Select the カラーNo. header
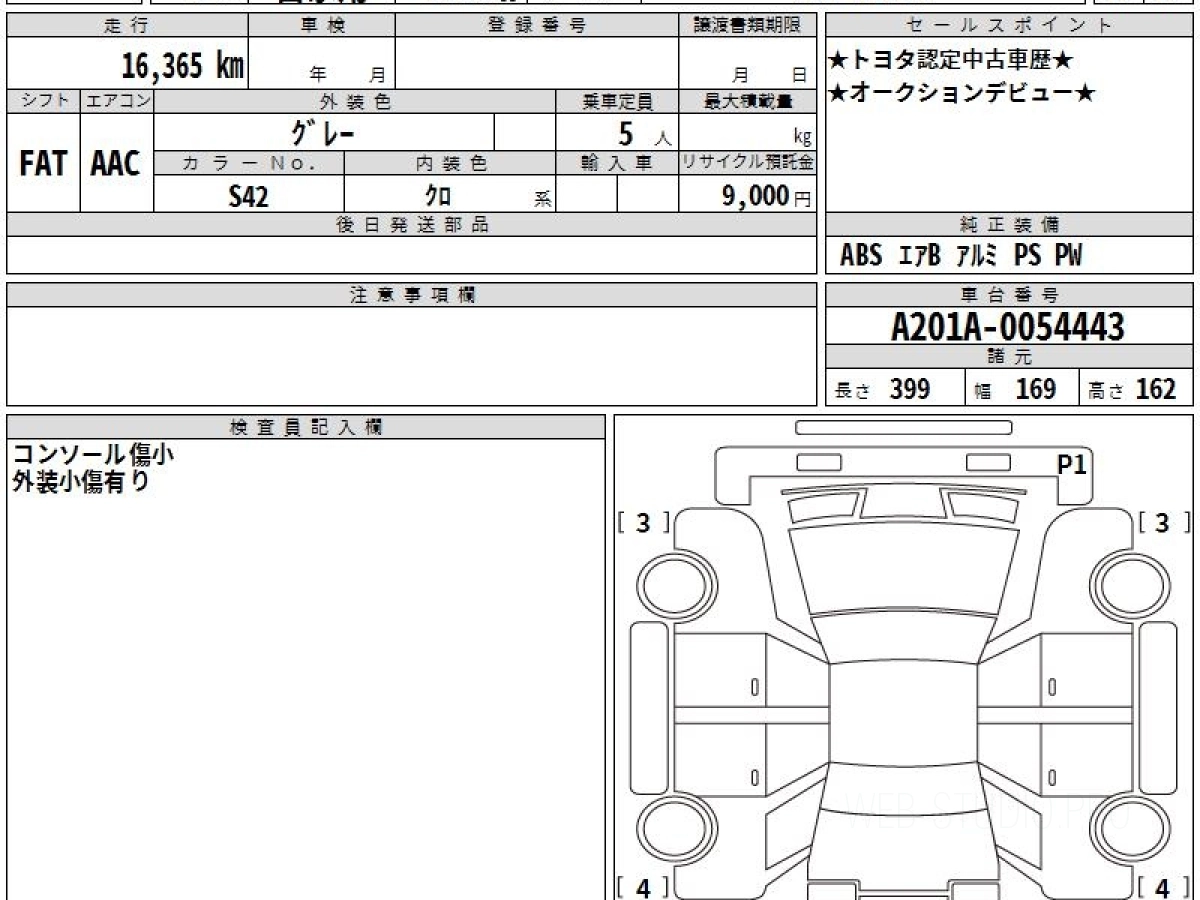The image size is (1200, 900). coord(249,163)
